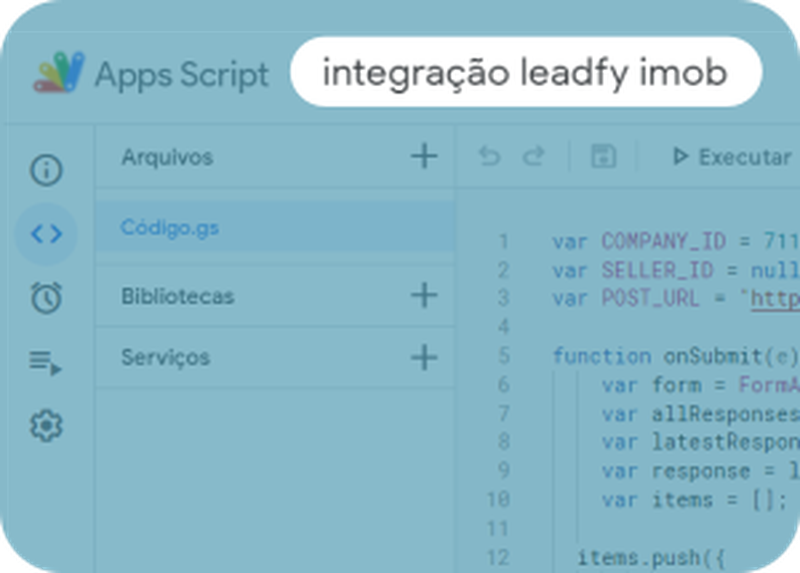Screen dimensions: 800x573
Task: Run the script with Executar button
Action: point(733,157)
